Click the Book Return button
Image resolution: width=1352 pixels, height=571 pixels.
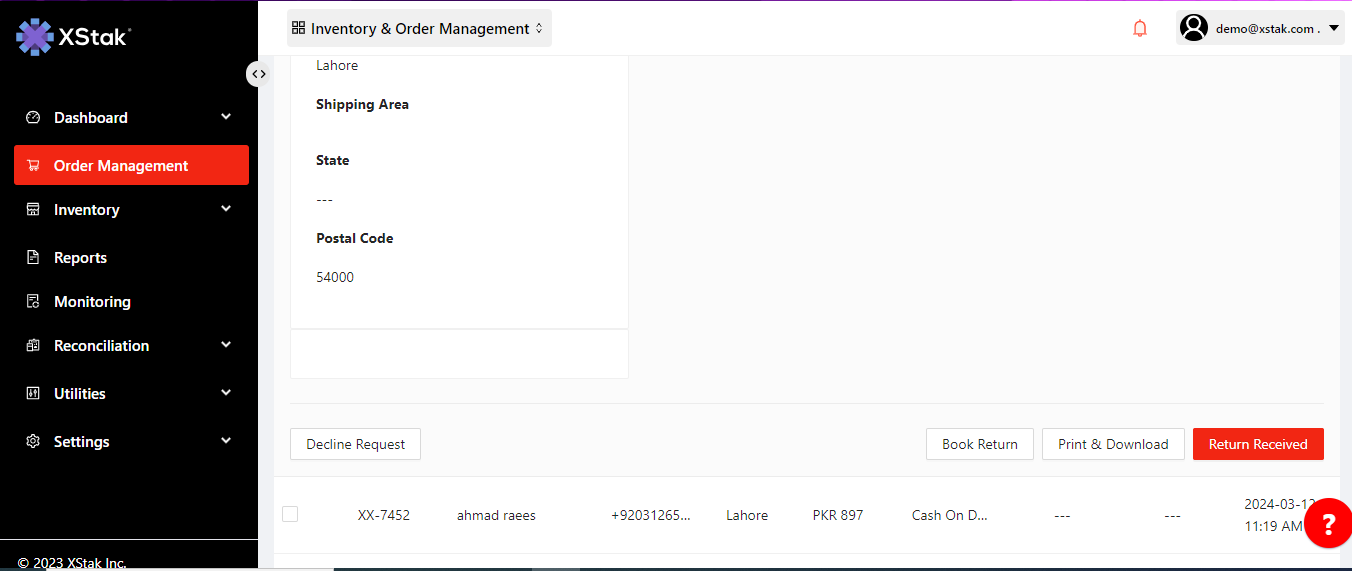[979, 444]
